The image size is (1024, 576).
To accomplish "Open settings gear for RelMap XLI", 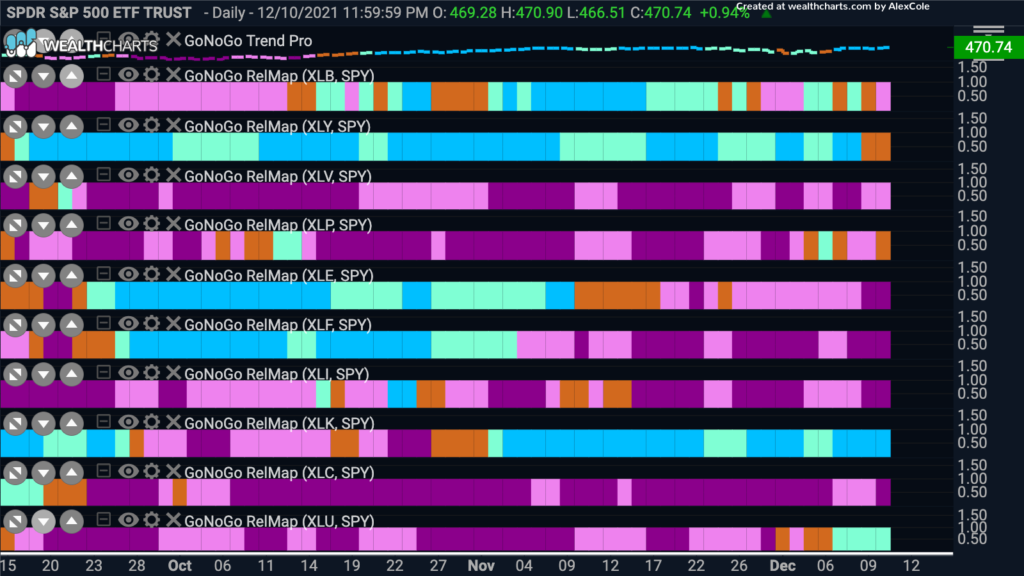I will (x=152, y=372).
